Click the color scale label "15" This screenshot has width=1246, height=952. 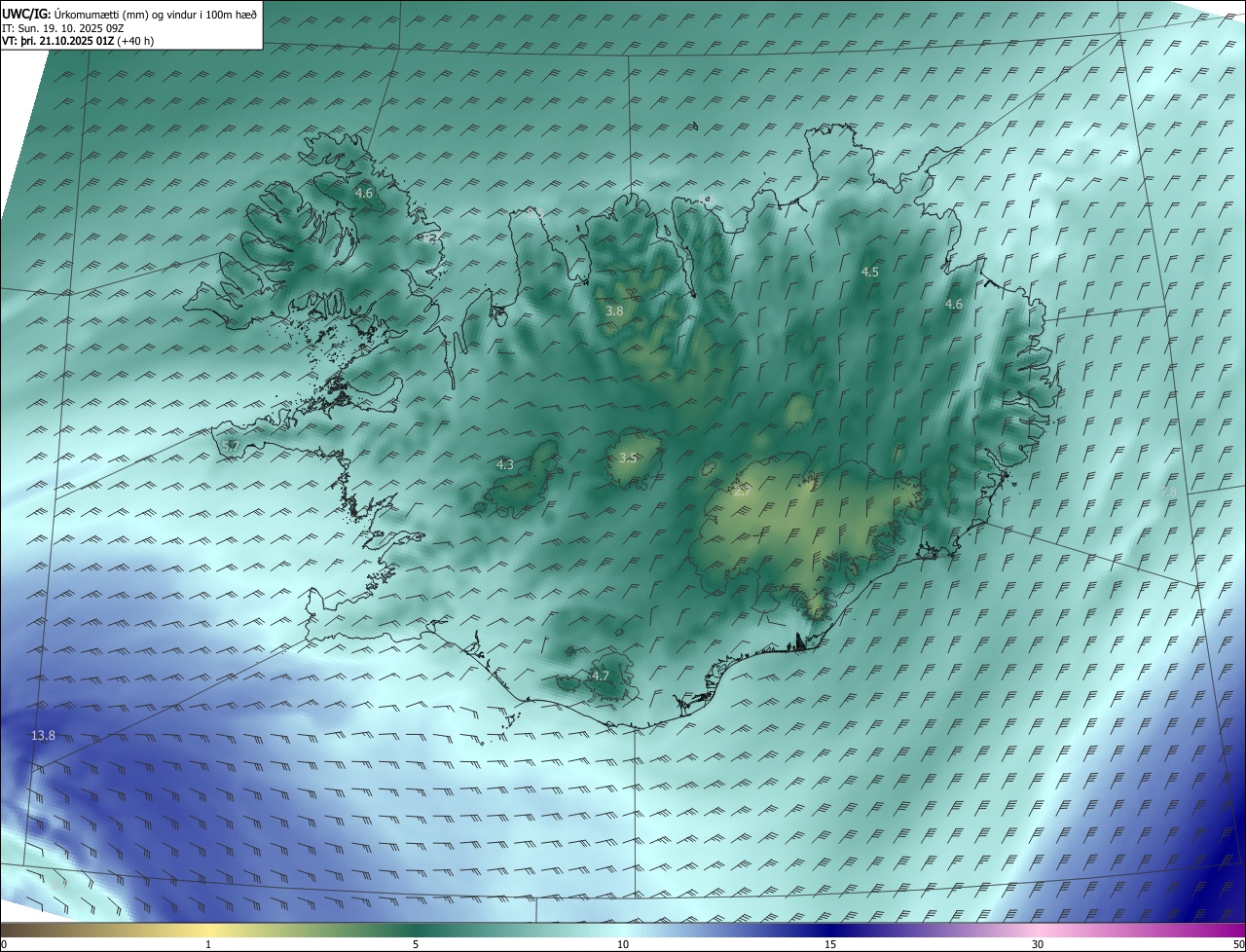click(x=830, y=944)
